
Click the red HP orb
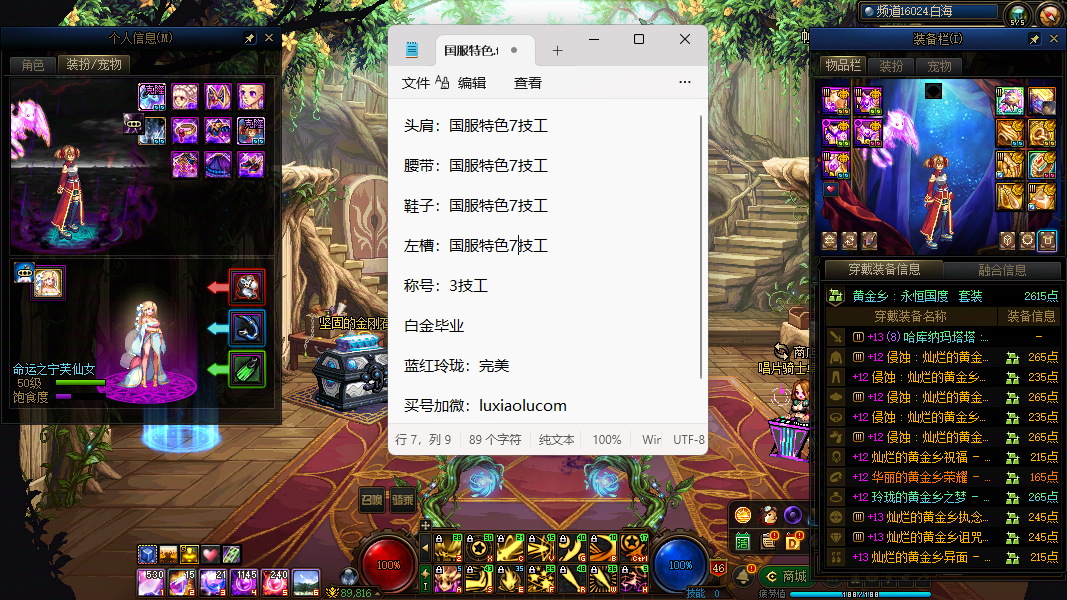[x=388, y=565]
